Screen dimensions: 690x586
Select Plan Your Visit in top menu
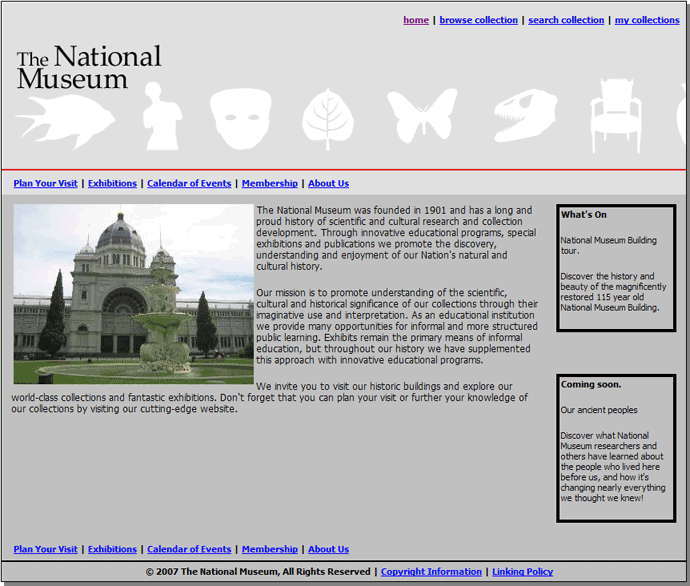[45, 184]
